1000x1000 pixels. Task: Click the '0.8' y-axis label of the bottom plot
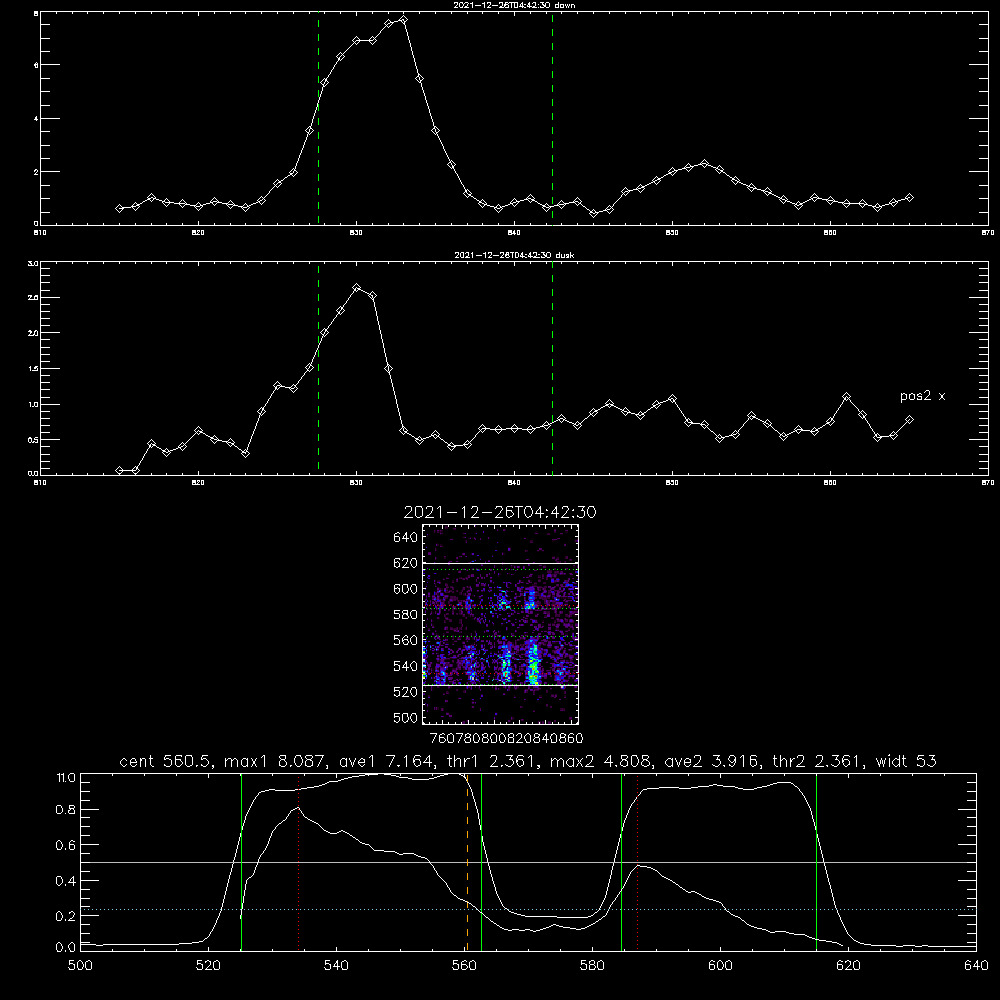[66, 810]
